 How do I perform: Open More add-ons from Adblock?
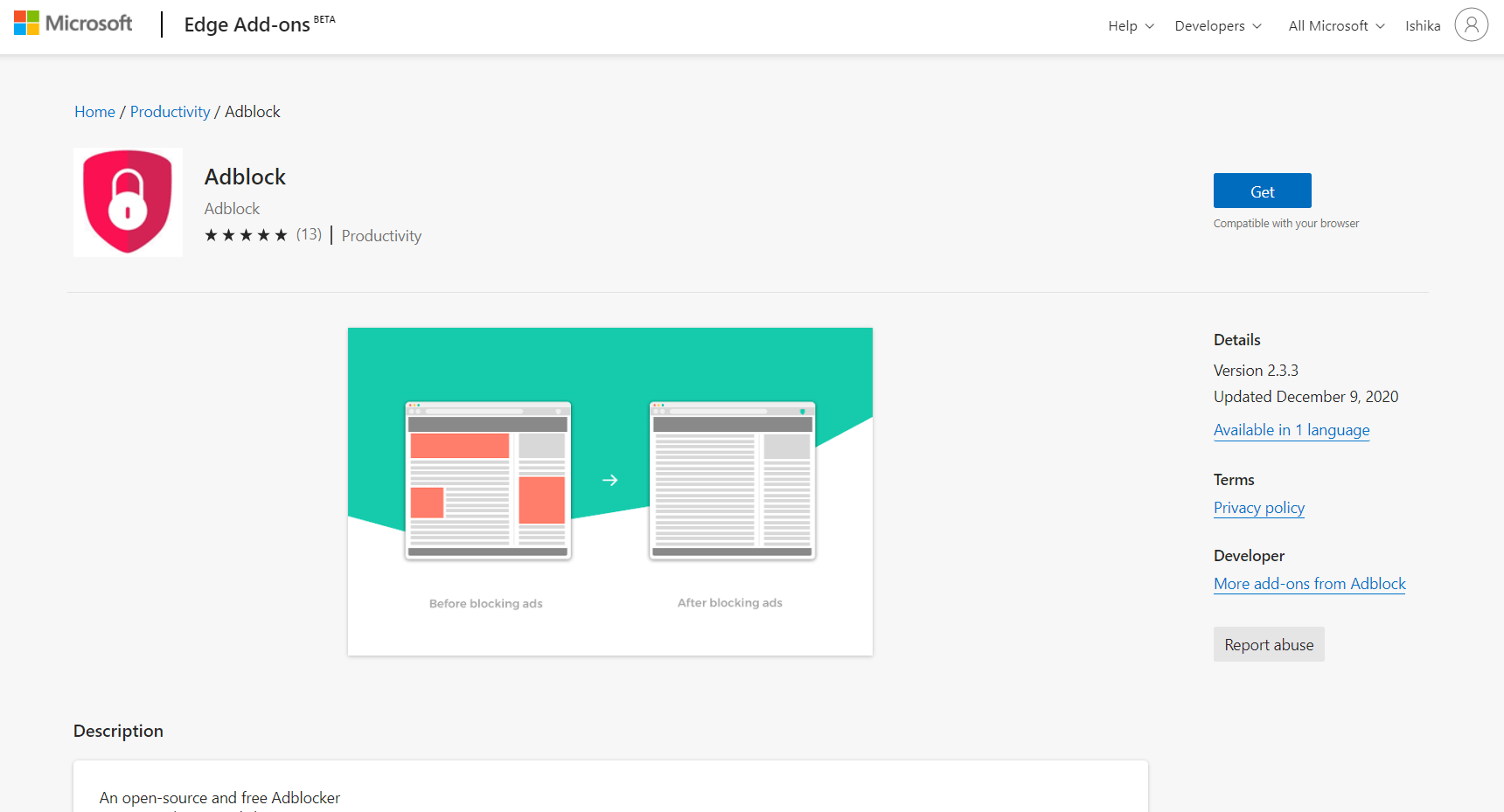click(x=1309, y=584)
